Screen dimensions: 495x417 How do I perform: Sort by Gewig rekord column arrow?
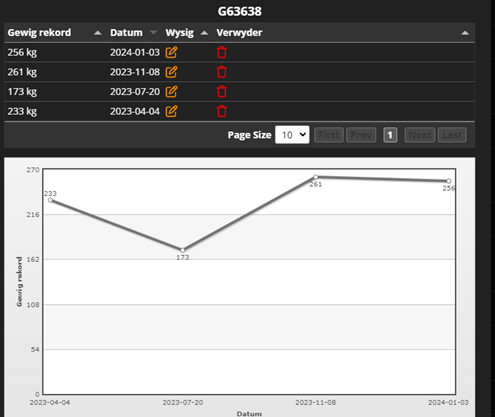coord(98,33)
